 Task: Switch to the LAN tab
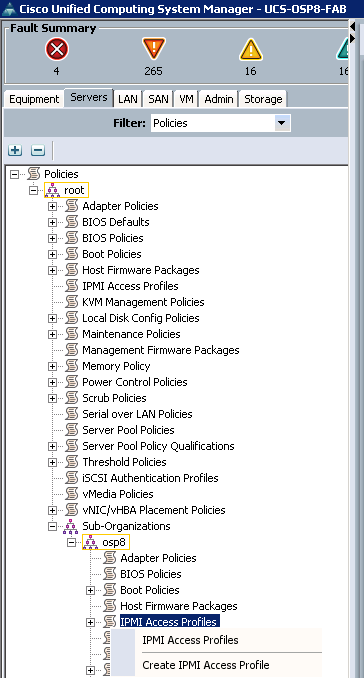pos(128,99)
